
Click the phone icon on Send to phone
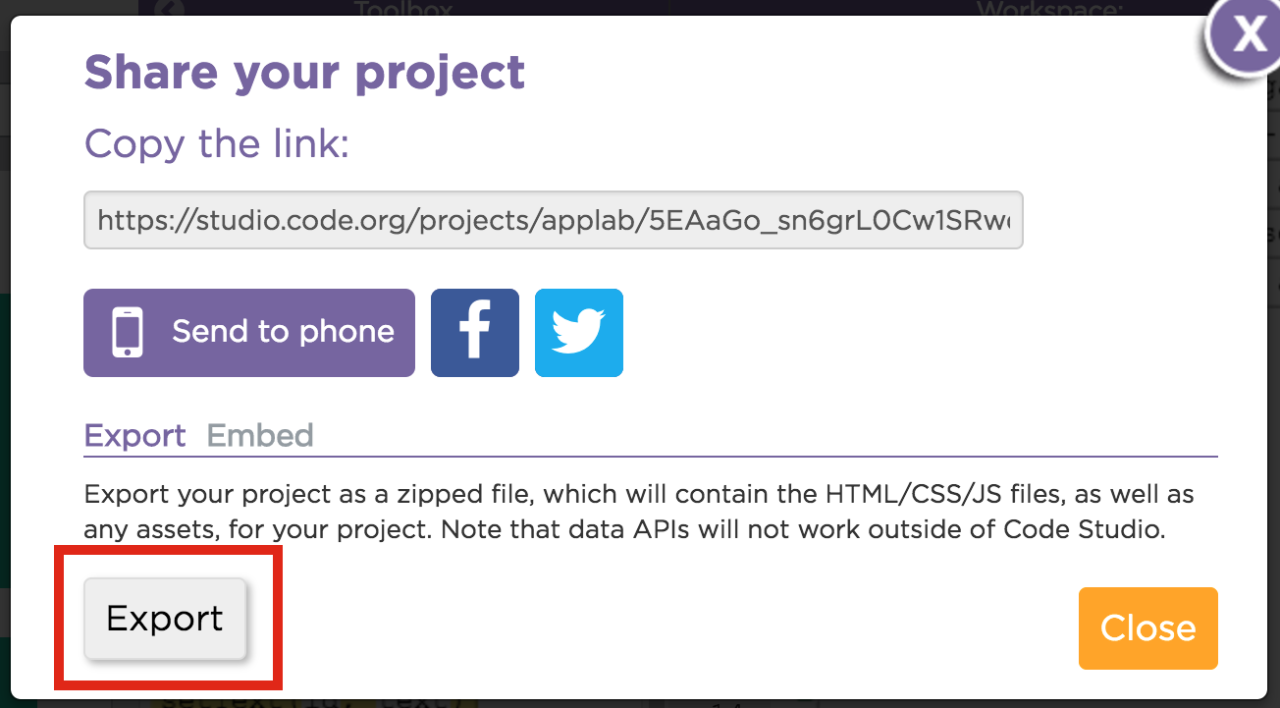(x=128, y=333)
